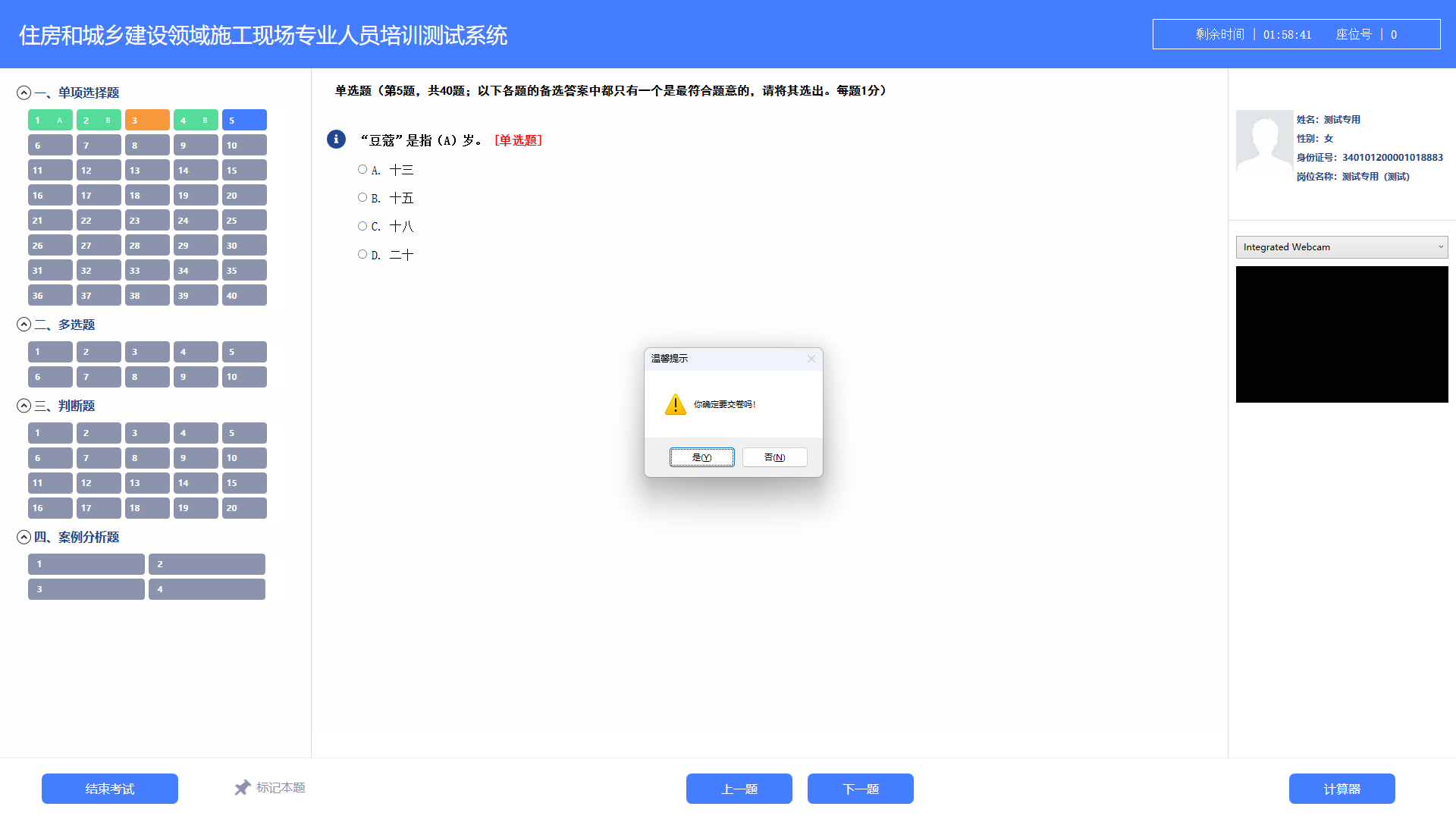Screen dimensions: 1456x819
Task: Select answer option D 二十
Action: tap(362, 253)
